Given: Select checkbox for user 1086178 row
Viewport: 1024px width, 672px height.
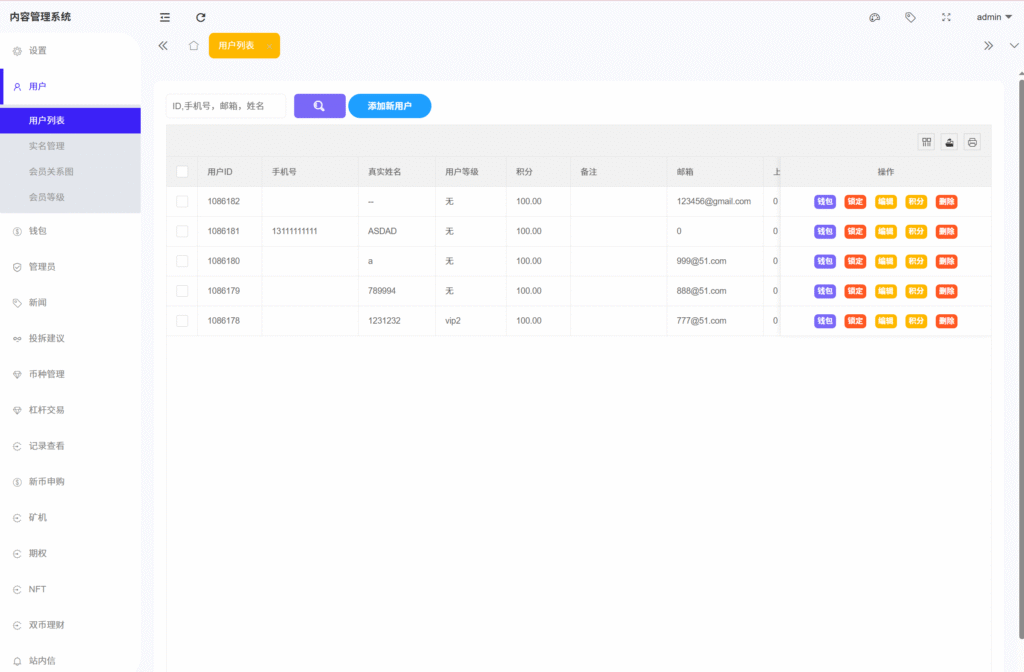Looking at the screenshot, I should click(x=182, y=321).
